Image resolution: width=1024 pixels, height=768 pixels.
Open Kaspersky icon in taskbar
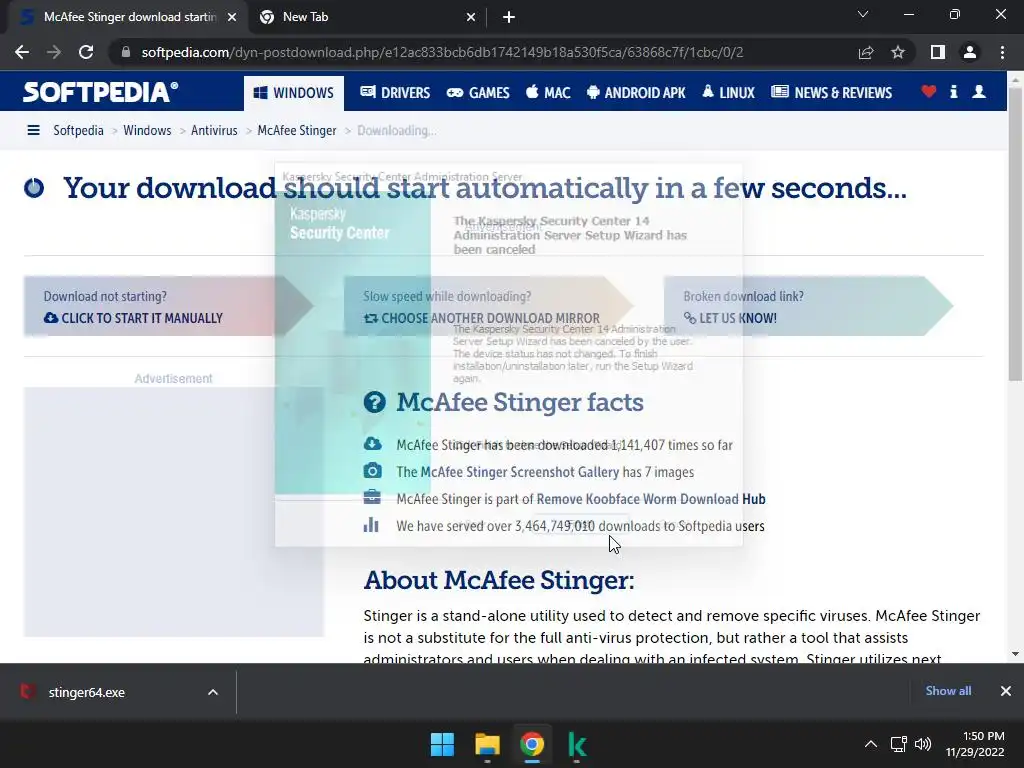tap(577, 744)
